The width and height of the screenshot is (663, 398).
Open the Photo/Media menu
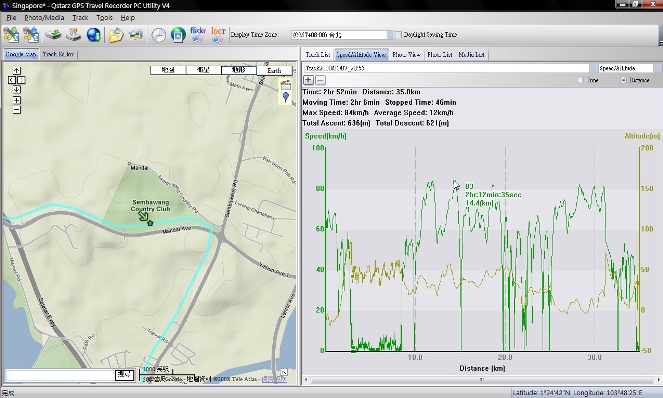click(44, 18)
